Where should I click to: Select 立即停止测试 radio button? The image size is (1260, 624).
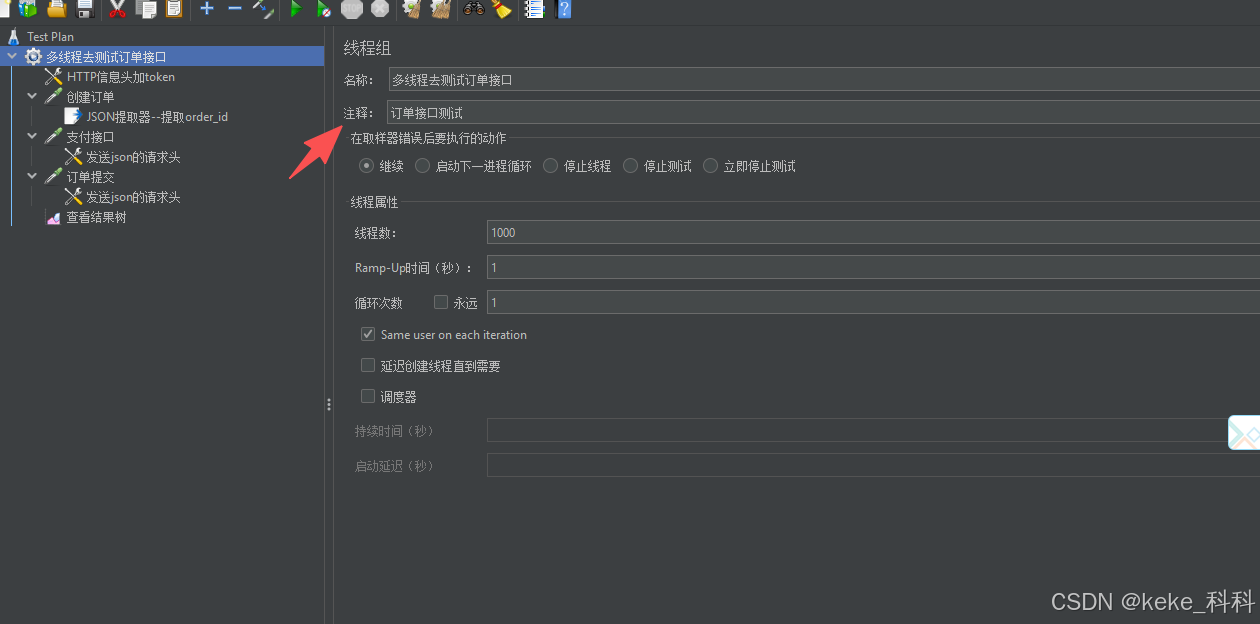pyautogui.click(x=711, y=166)
